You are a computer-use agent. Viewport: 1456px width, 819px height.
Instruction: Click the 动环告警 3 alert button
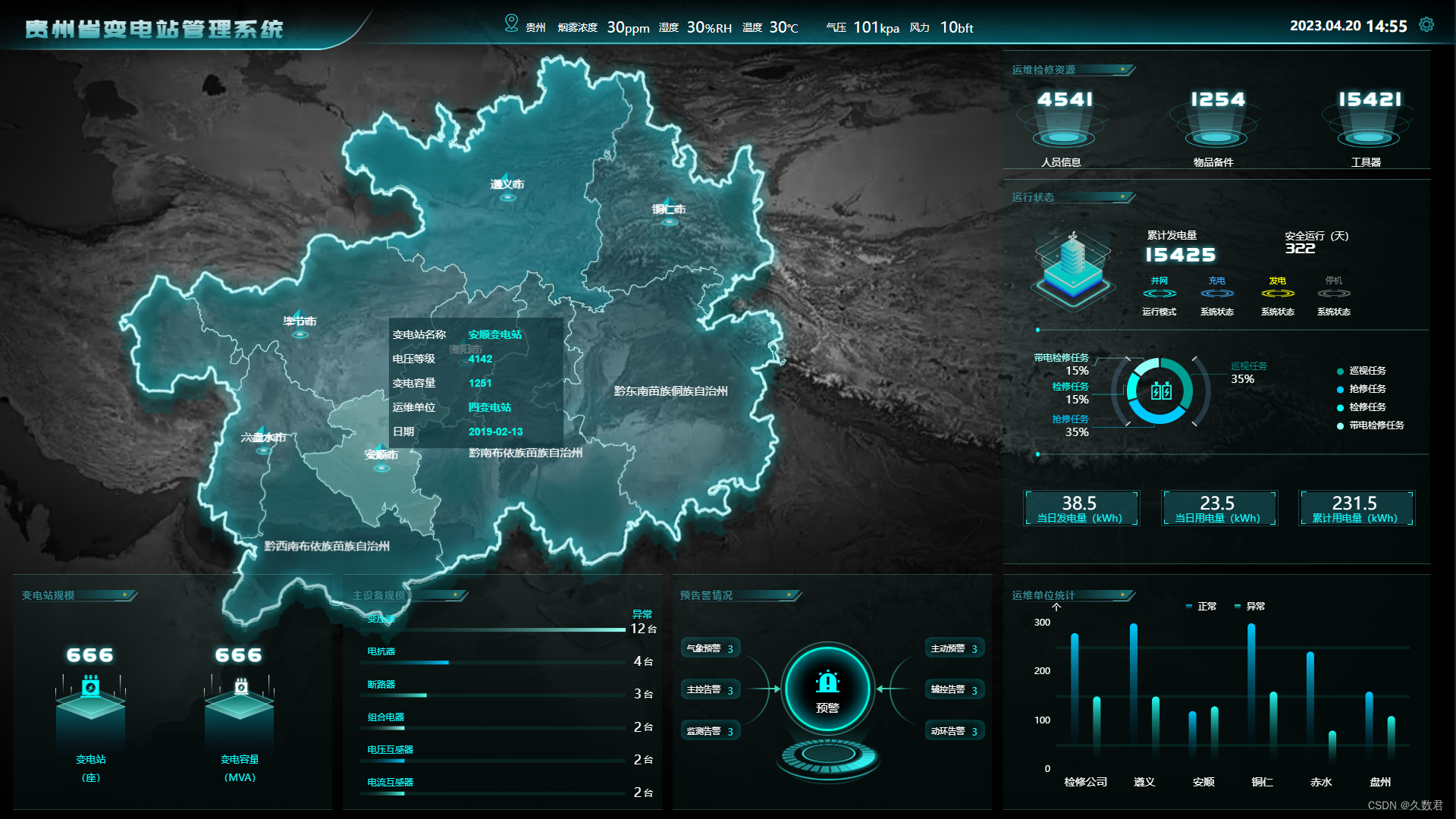[x=954, y=731]
